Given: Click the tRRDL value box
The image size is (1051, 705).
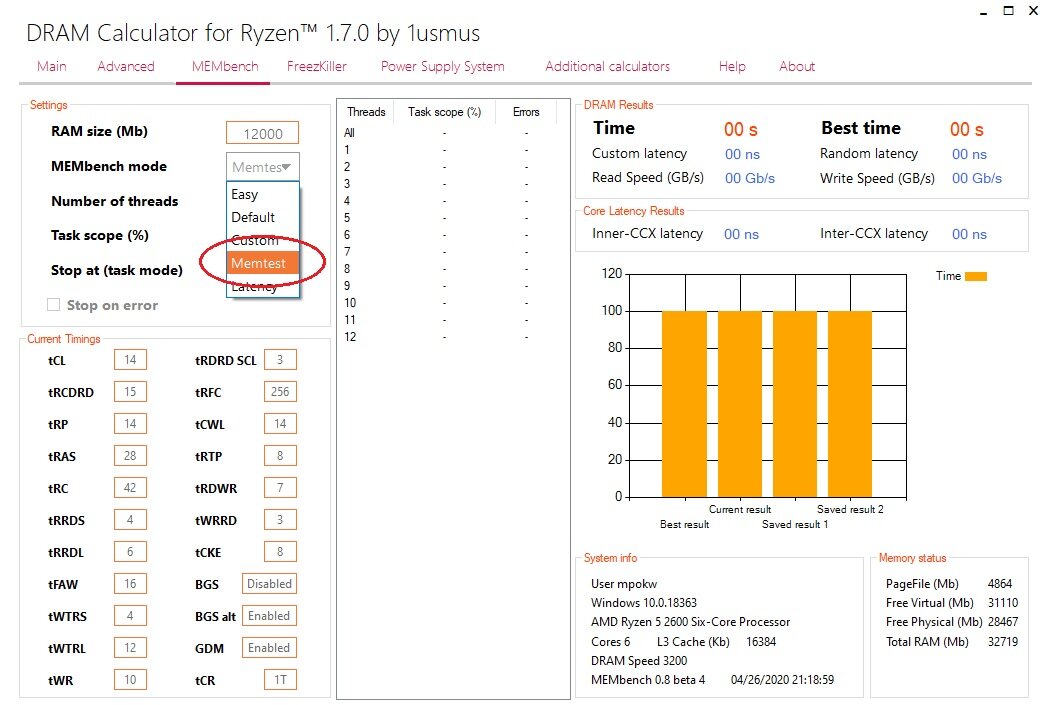Looking at the screenshot, I should point(130,552).
